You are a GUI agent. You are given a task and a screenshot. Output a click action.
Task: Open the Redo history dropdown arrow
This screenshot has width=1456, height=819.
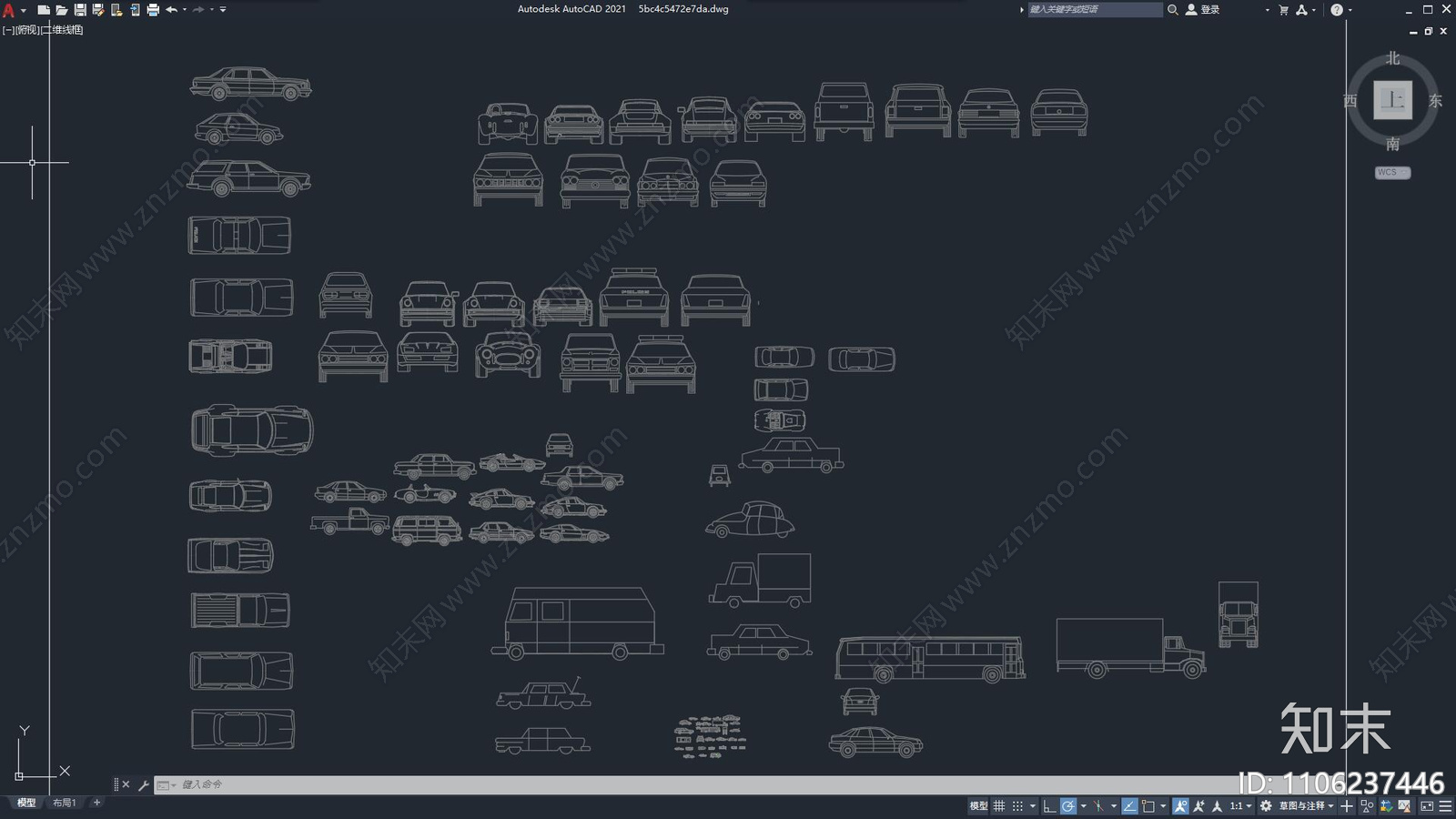212,10
